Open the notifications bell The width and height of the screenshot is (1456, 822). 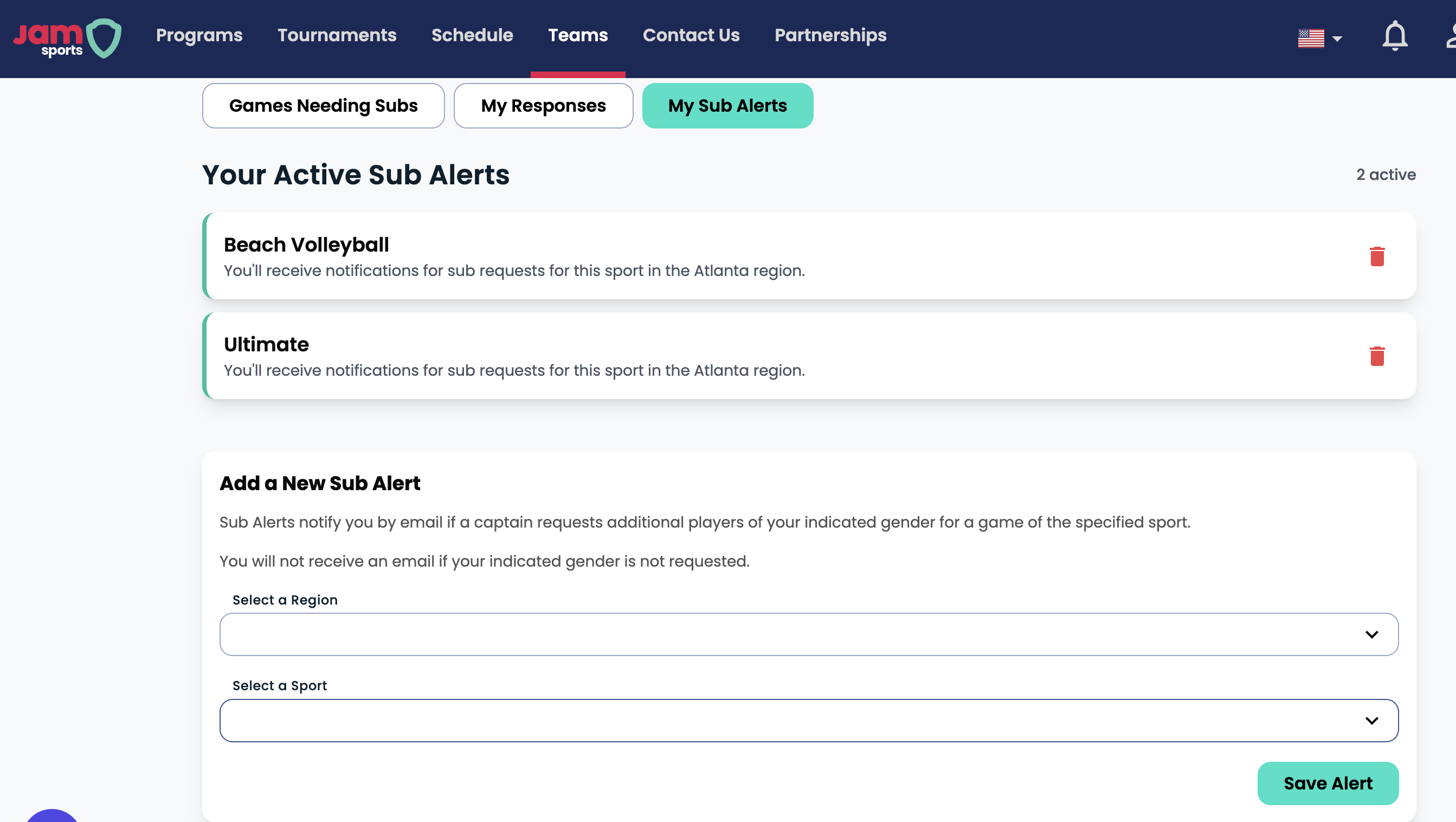[1394, 36]
